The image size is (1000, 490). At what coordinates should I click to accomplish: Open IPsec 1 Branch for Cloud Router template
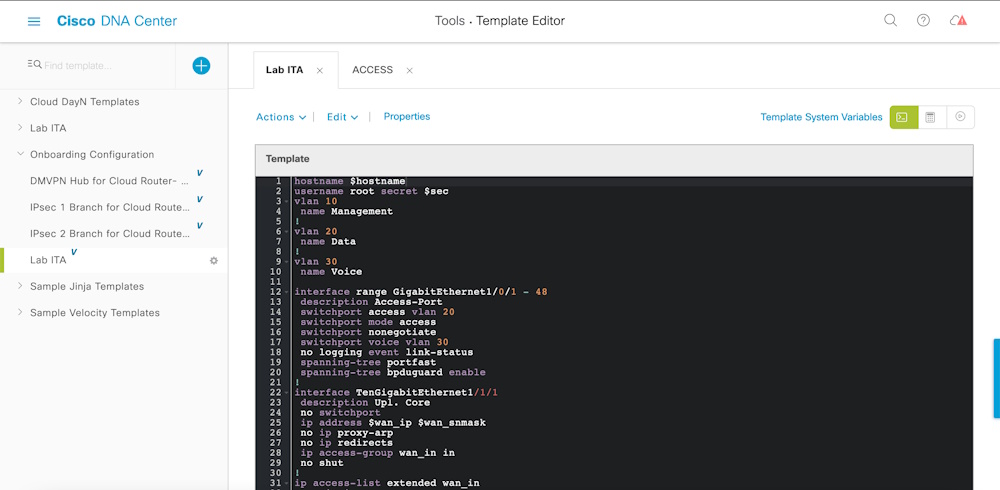click(109, 207)
